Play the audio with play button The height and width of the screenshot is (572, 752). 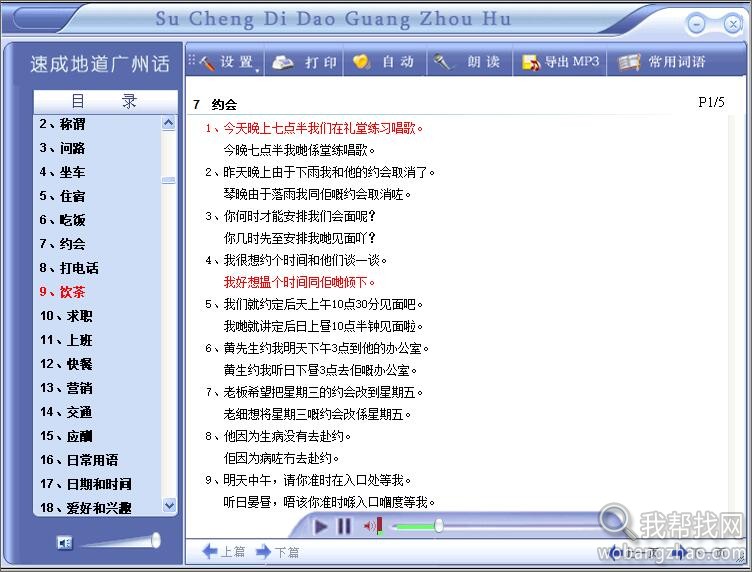(320, 526)
